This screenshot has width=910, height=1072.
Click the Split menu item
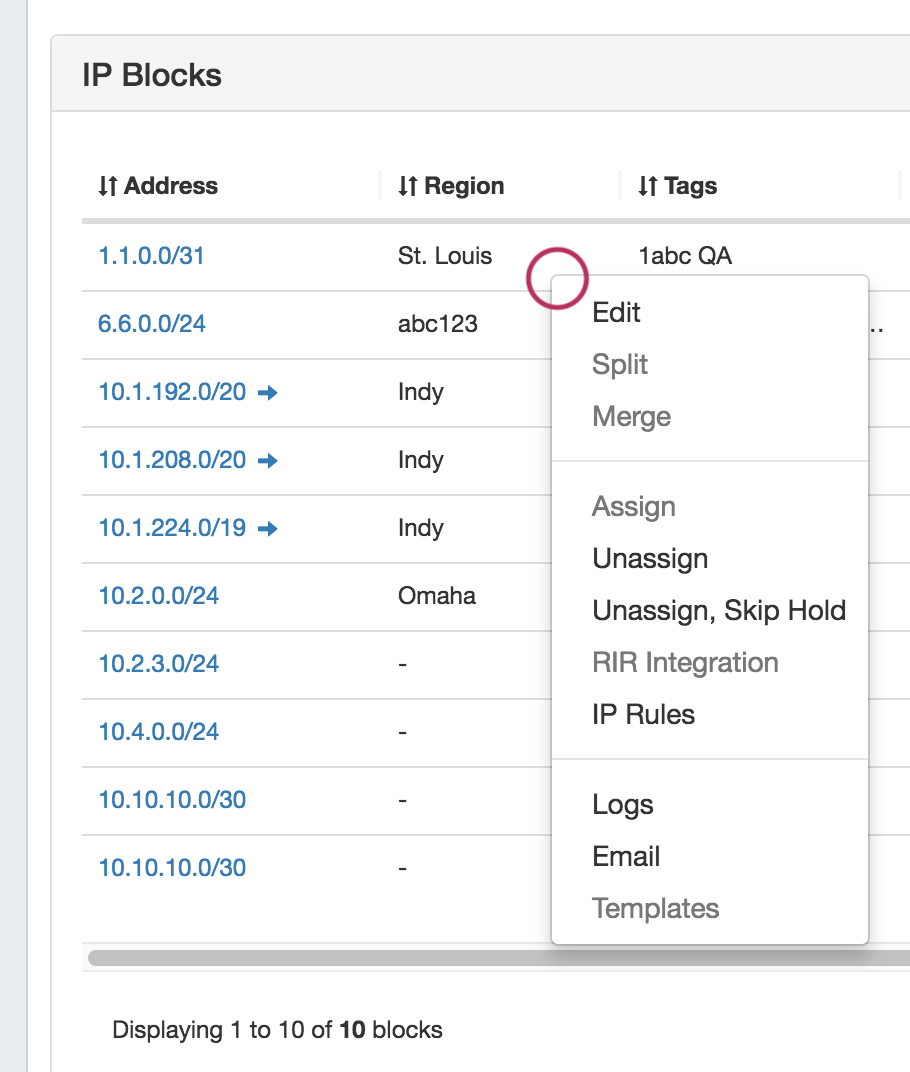coord(620,365)
